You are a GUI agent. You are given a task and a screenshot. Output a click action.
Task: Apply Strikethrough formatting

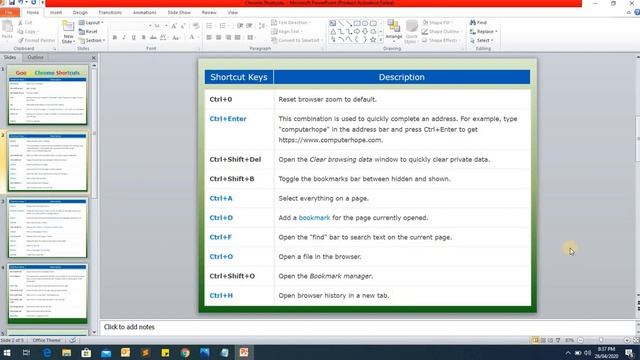[153, 38]
